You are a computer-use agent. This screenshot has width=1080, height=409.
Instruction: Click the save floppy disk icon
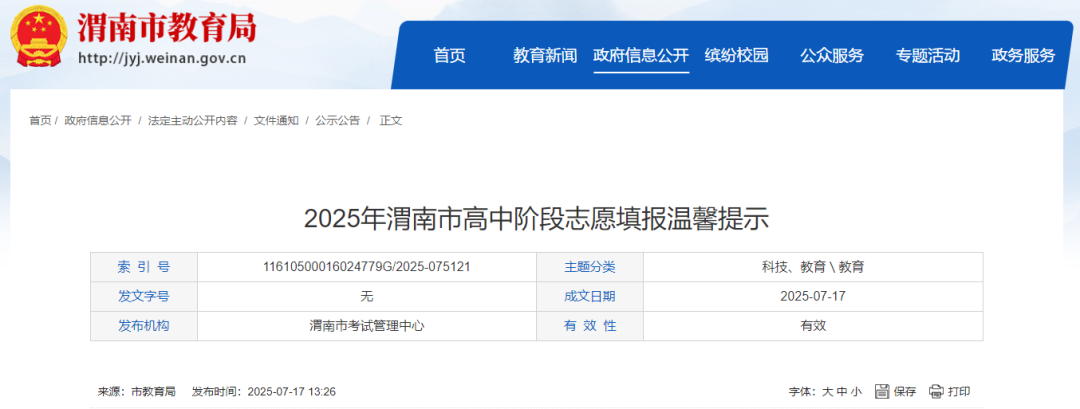point(882,392)
